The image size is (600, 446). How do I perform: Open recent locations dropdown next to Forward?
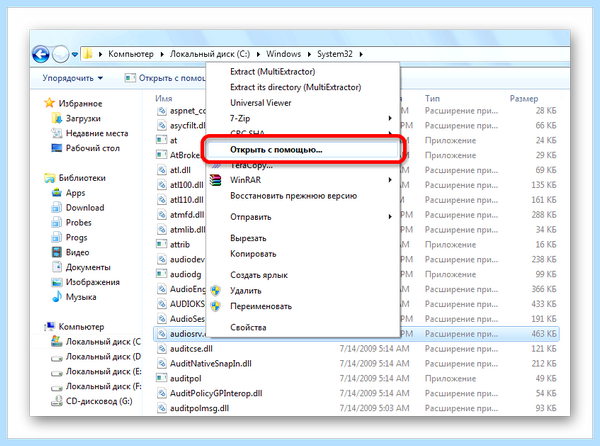tap(75, 54)
